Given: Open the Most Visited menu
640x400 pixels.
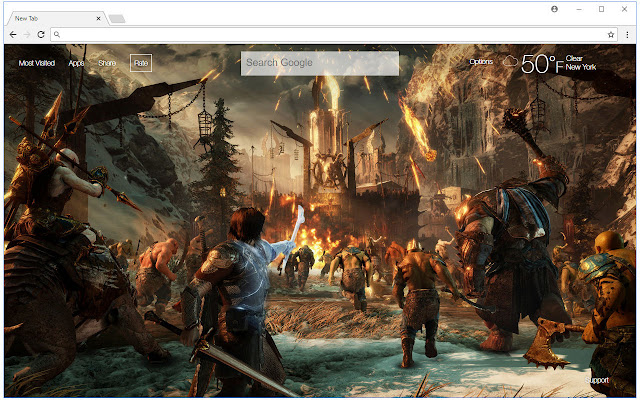Looking at the screenshot, I should pyautogui.click(x=37, y=63).
